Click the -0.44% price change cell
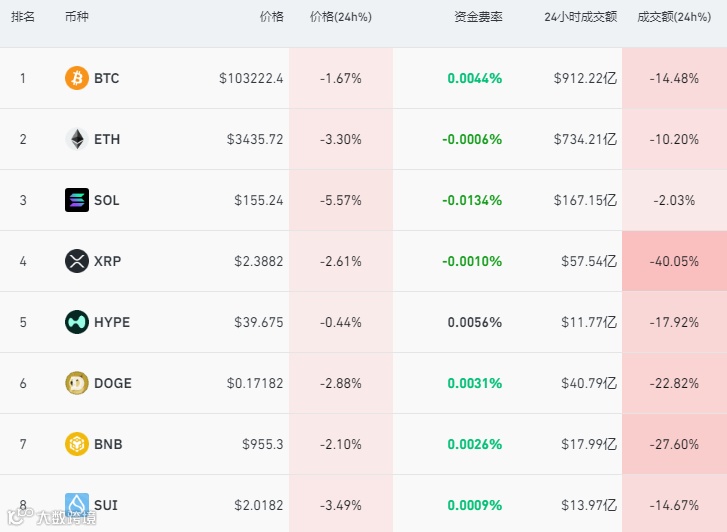727x532 pixels. coord(341,322)
